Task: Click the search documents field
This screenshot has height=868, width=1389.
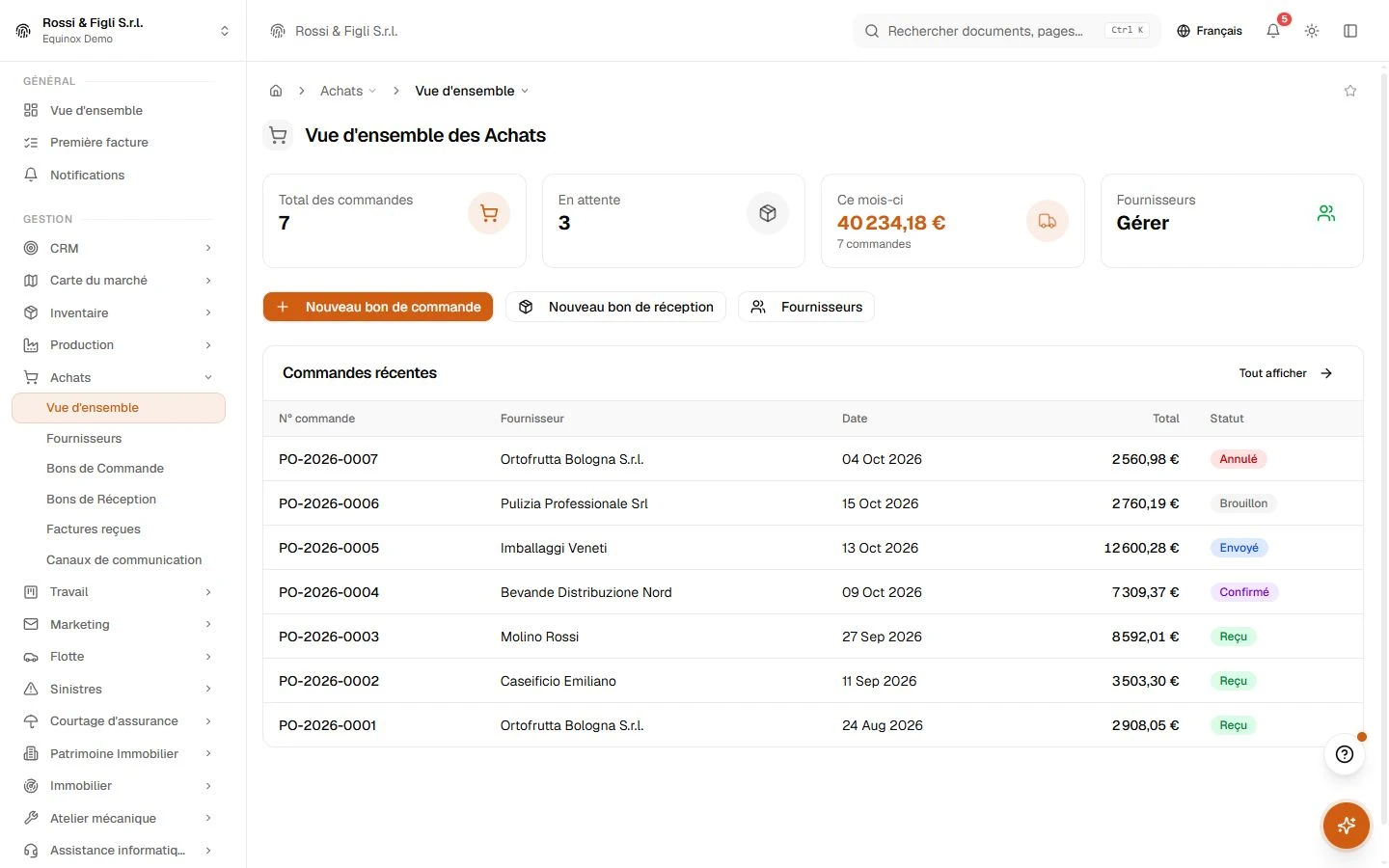Action: (1007, 31)
